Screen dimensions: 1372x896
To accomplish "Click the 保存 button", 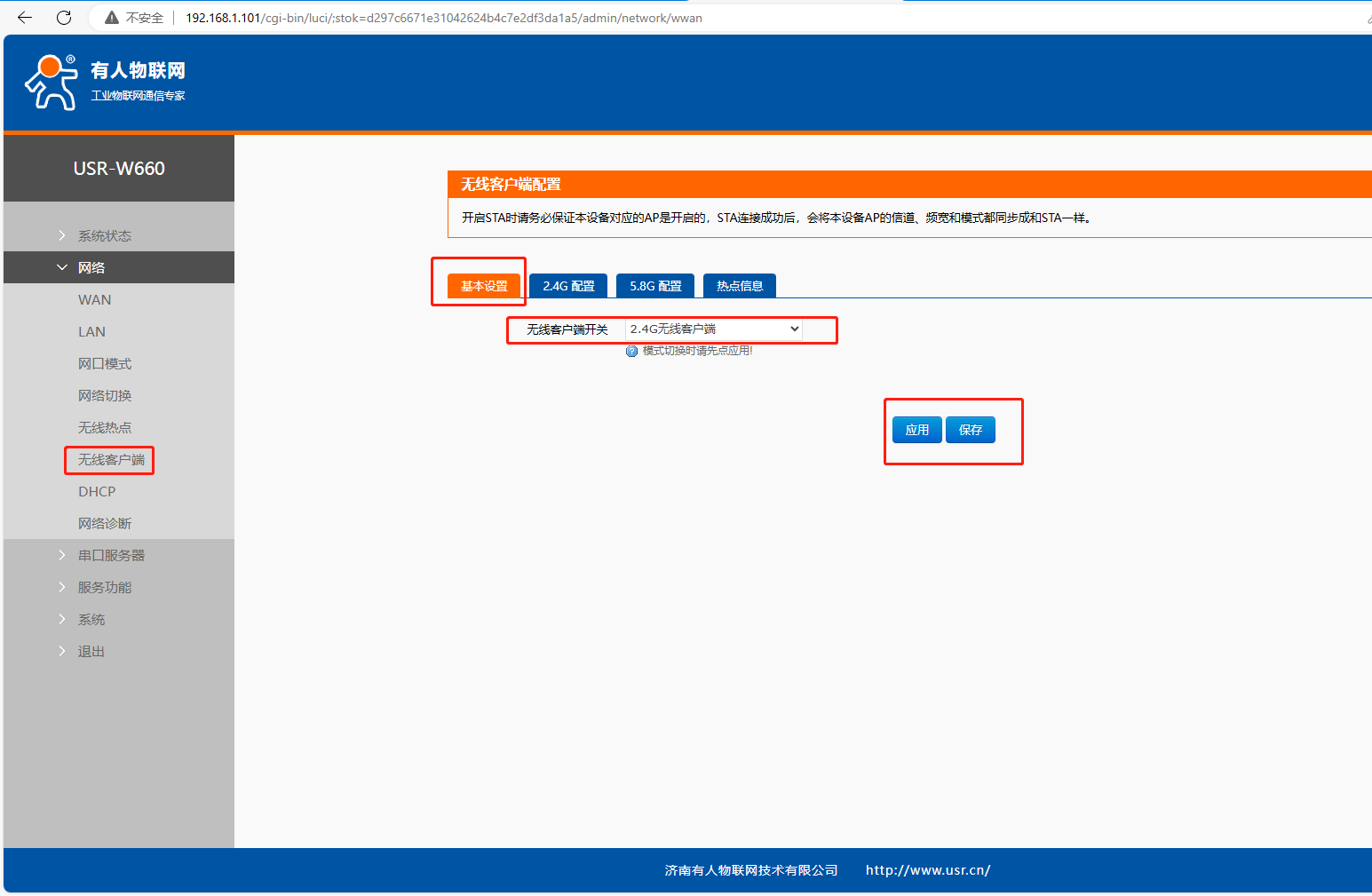I will tap(970, 430).
